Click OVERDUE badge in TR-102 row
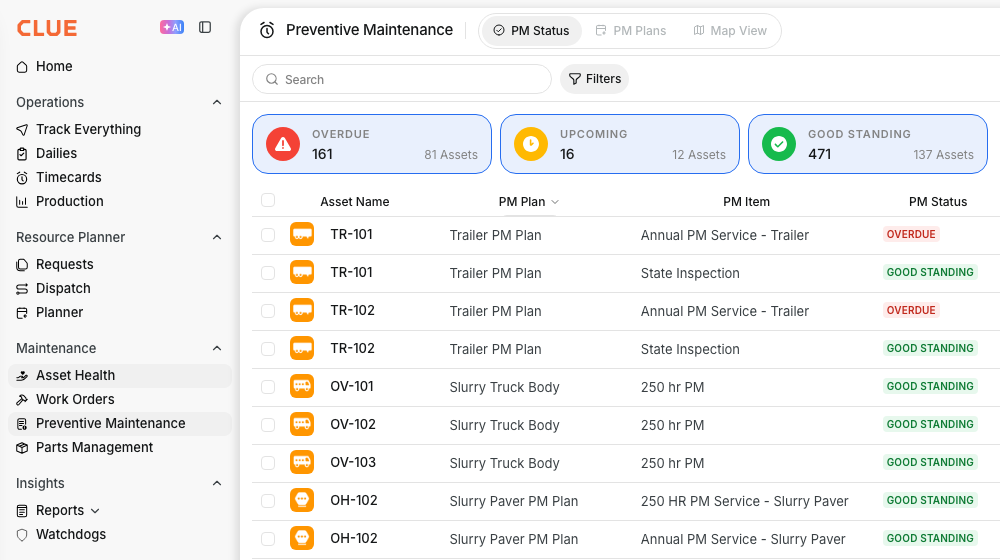1000x560 pixels. pos(911,311)
